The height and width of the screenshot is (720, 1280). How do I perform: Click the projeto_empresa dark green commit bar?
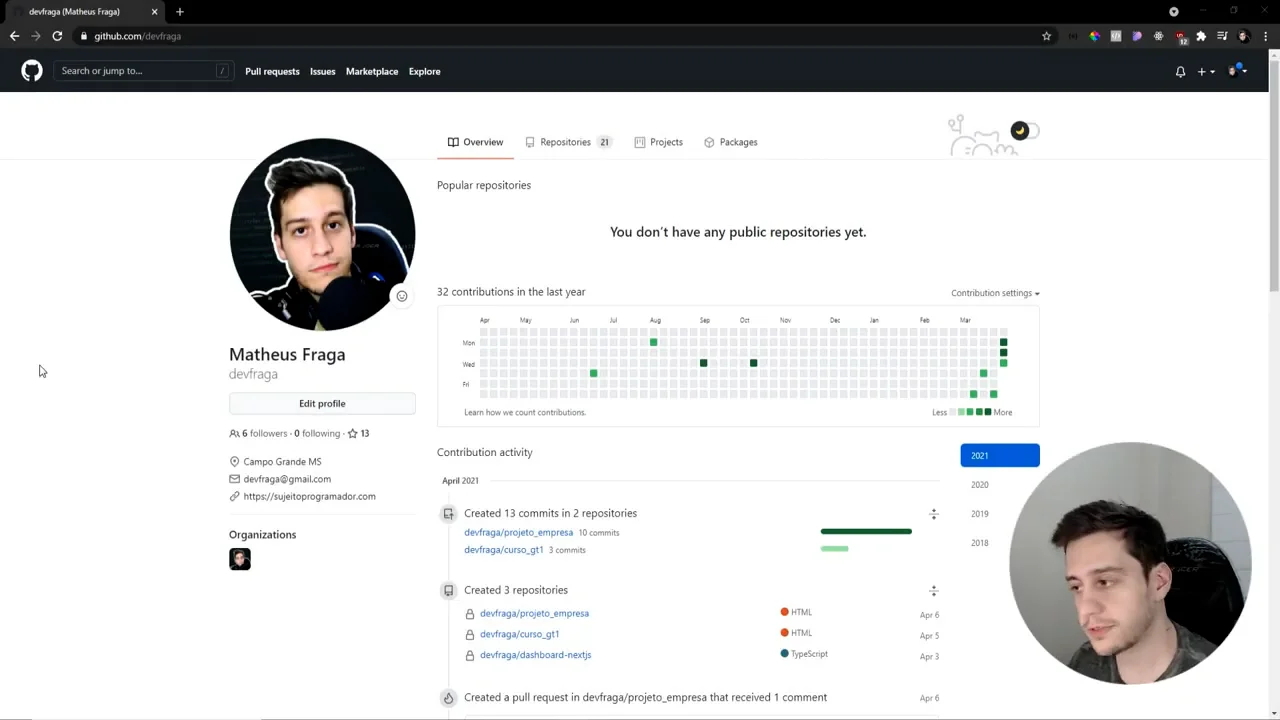[866, 531]
